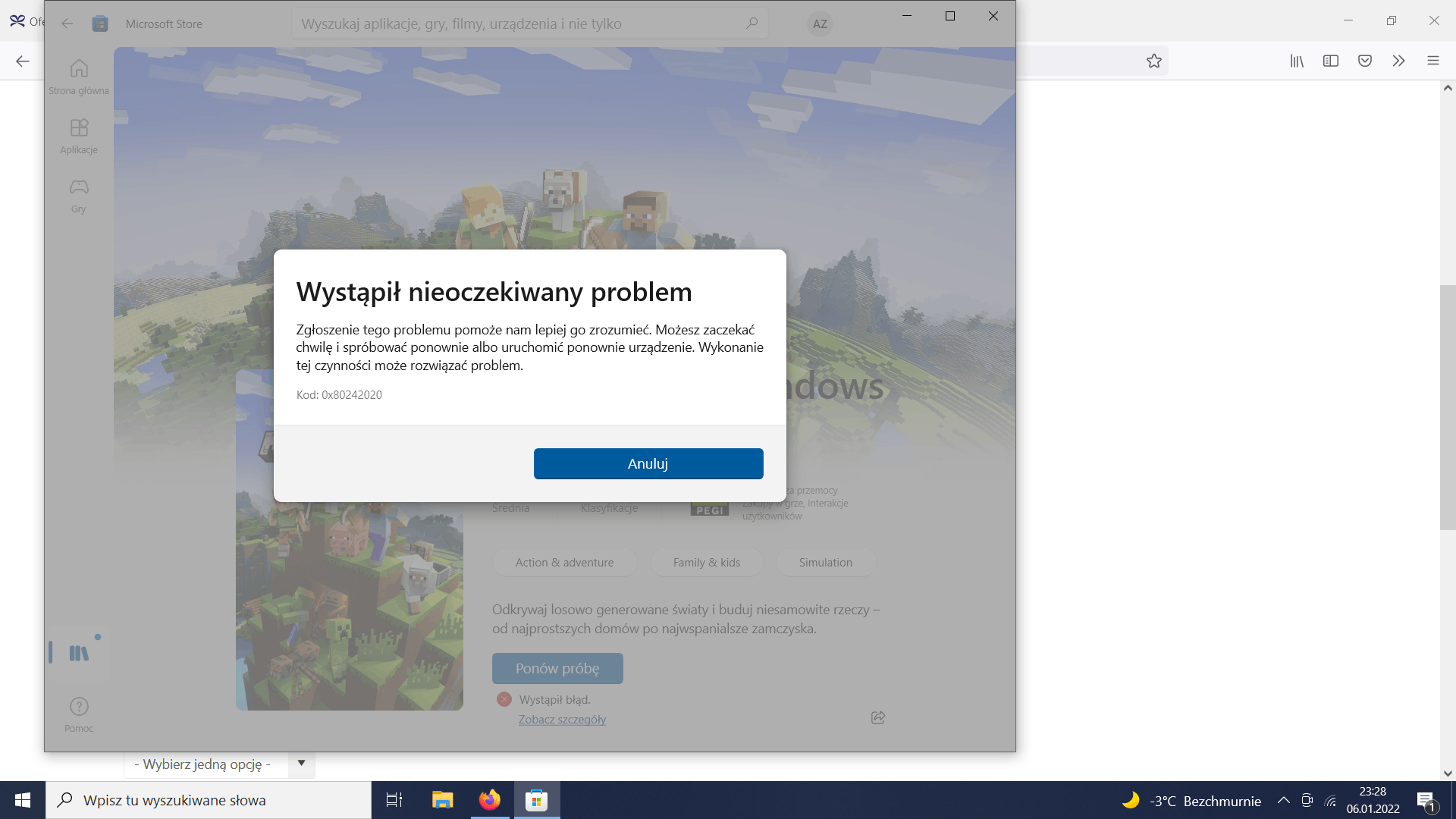Focus the Windows taskbar search box
Viewport: 1456px width, 819px height.
[x=209, y=800]
